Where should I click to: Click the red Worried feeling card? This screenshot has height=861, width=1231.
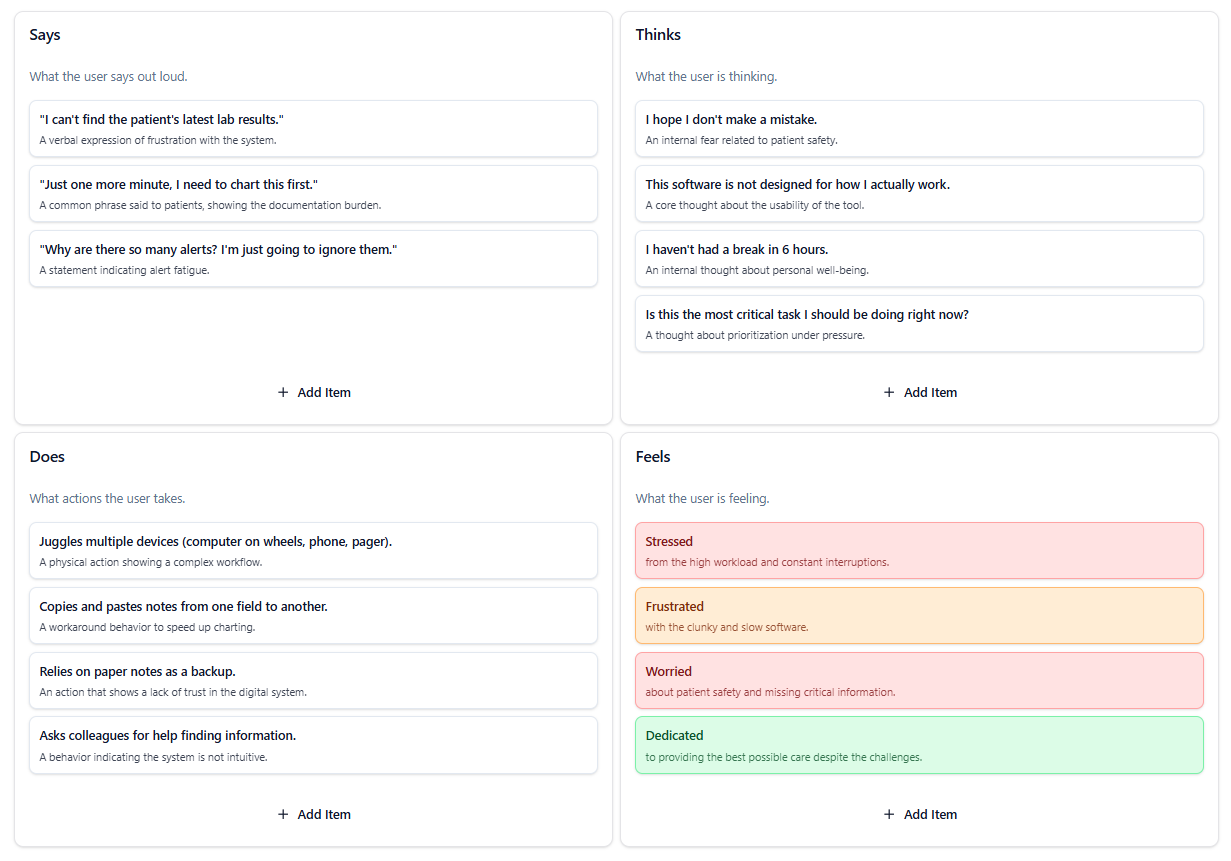[919, 681]
